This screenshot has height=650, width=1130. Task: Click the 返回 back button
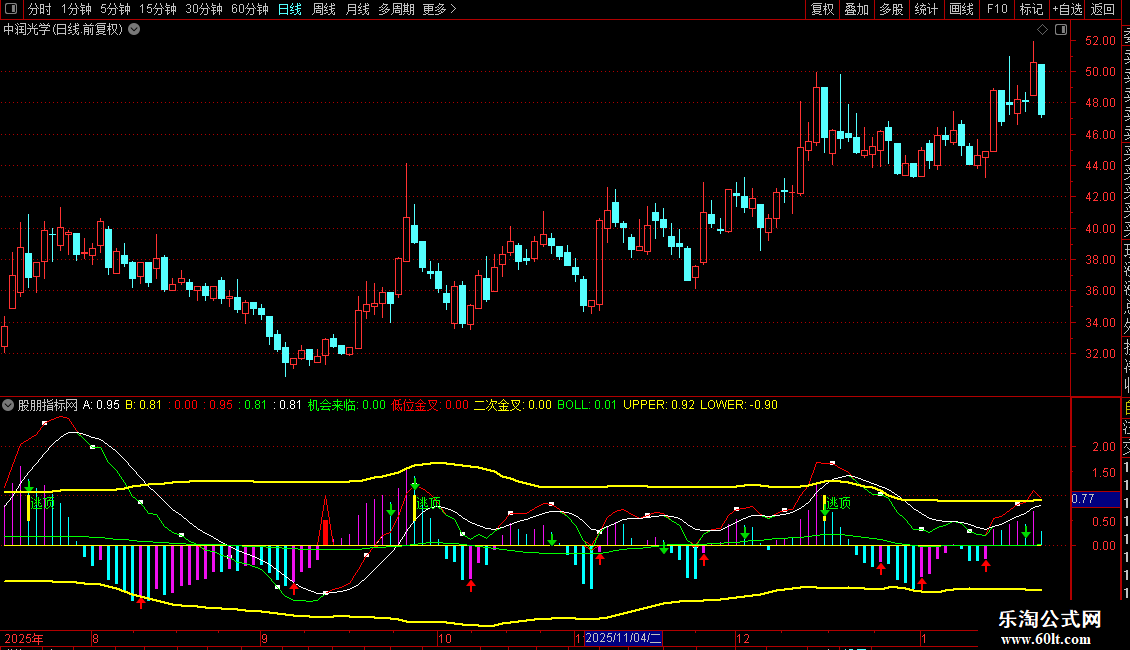click(x=1103, y=9)
